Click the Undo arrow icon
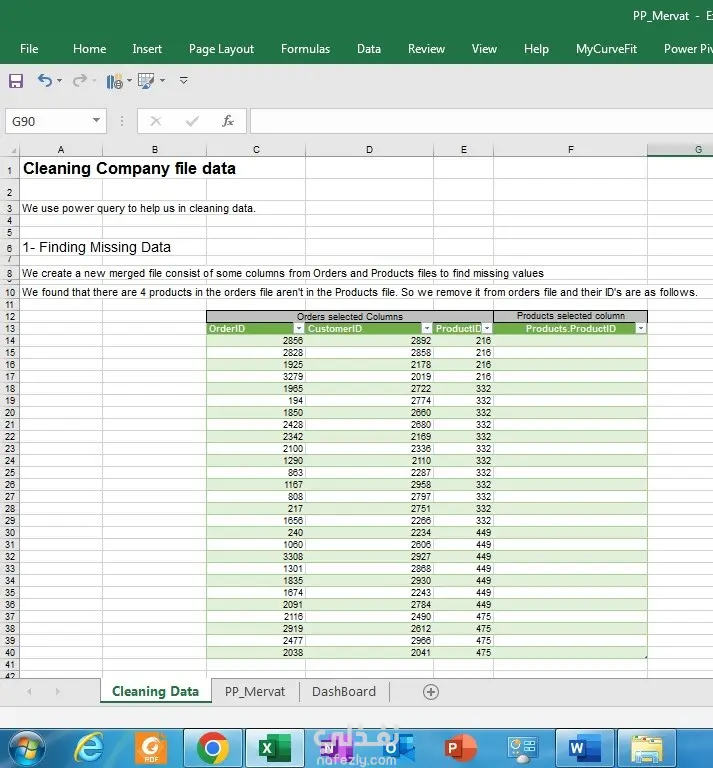 point(45,80)
